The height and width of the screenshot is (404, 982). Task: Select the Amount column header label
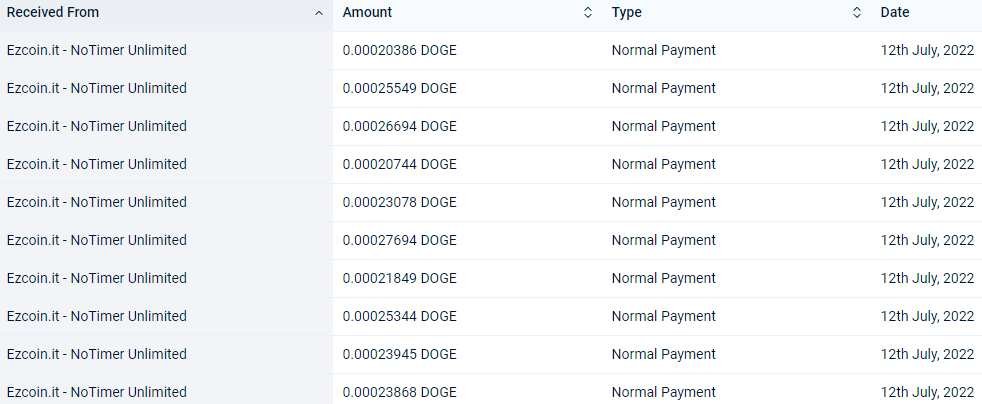[x=367, y=13]
